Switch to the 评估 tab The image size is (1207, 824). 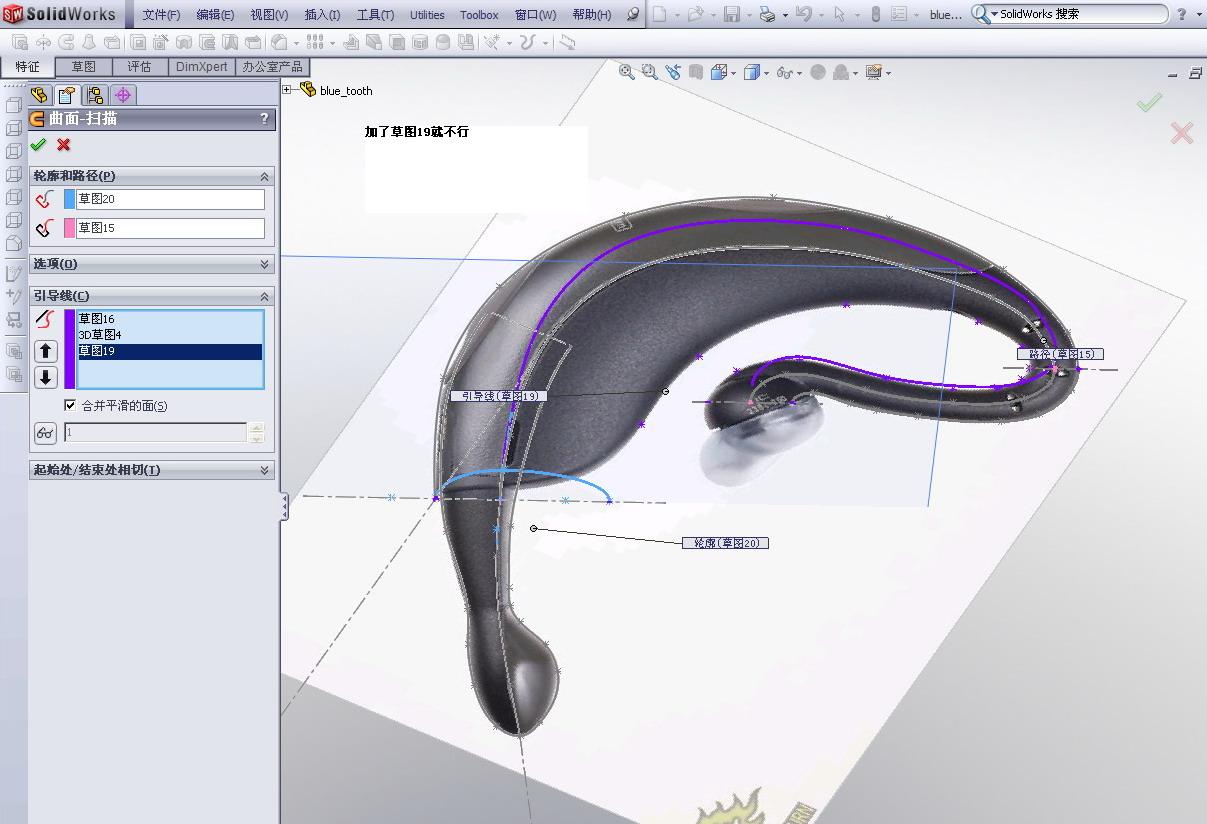(x=139, y=67)
